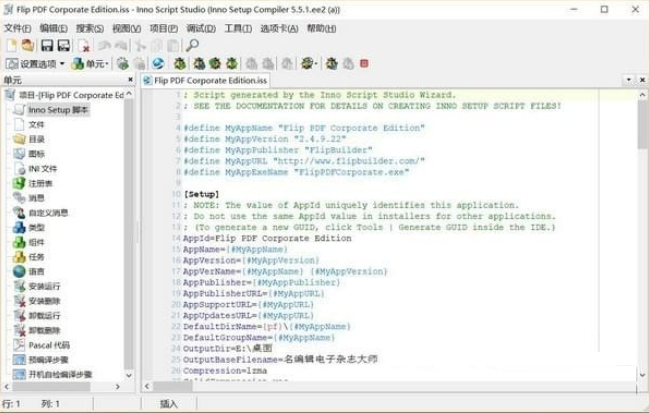The width and height of the screenshot is (649, 413).
Task: Save the current script
Action: [47, 45]
